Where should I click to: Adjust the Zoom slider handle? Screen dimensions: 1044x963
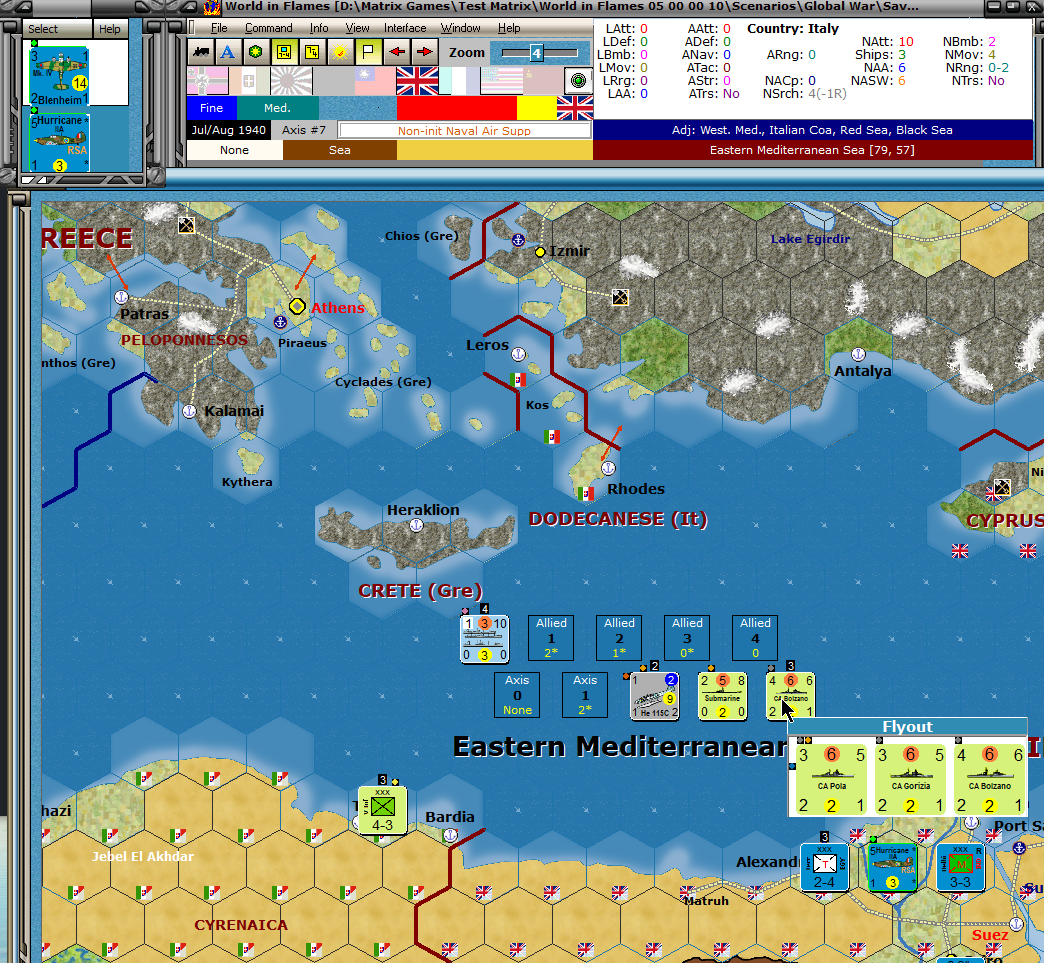[x=536, y=53]
